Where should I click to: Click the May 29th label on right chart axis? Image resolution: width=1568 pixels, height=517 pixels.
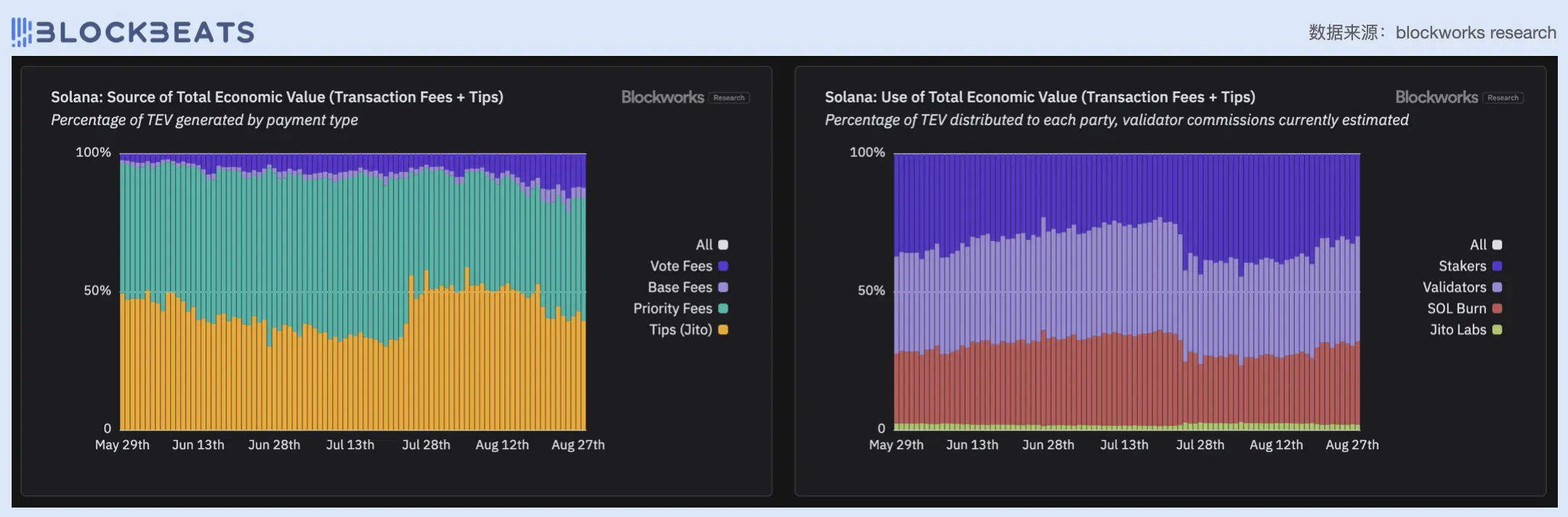tap(896, 445)
